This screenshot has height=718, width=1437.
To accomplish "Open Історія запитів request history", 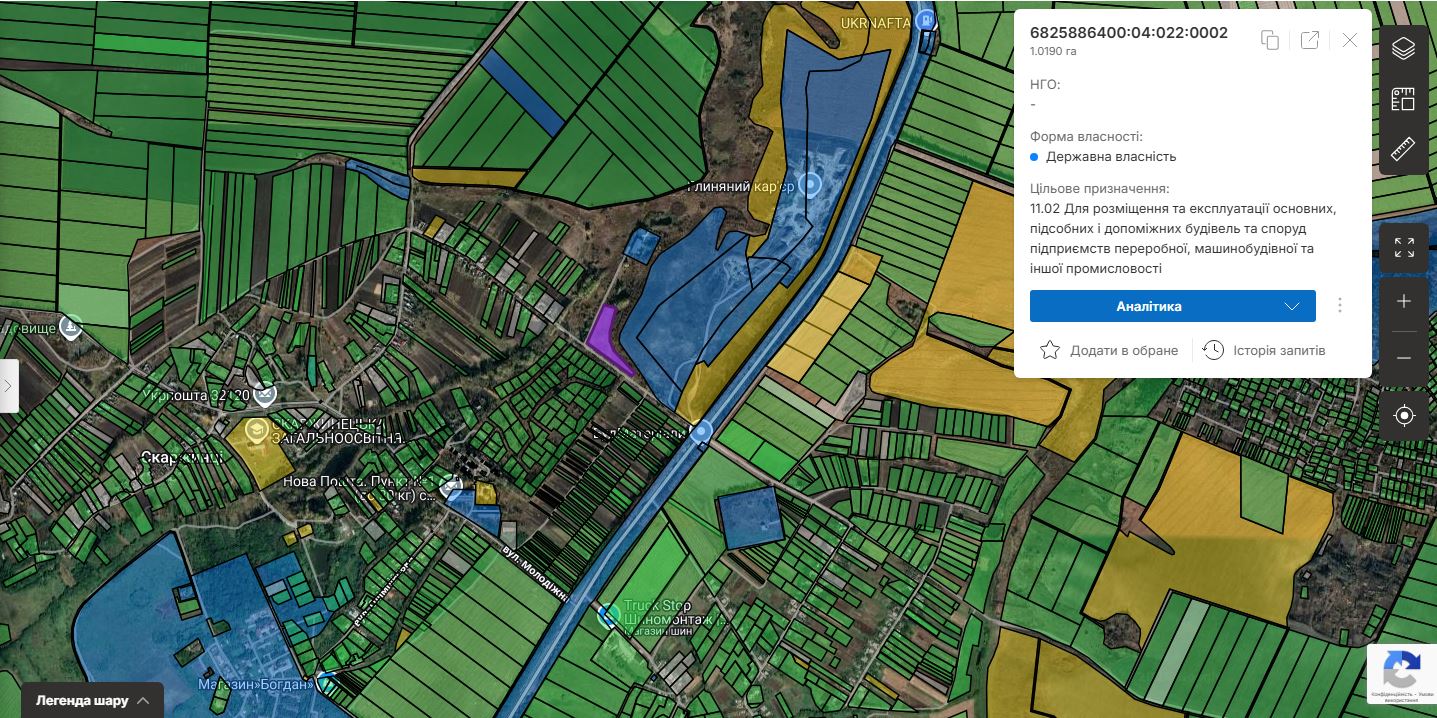I will [x=1264, y=350].
